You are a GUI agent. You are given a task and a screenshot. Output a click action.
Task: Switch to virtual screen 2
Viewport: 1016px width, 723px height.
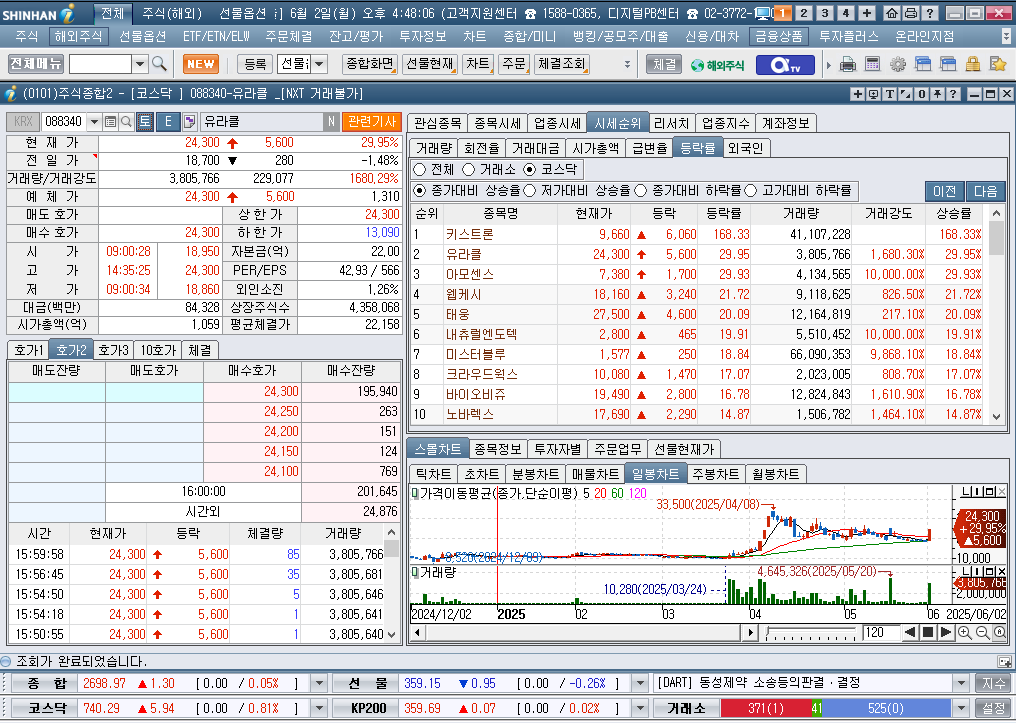coord(803,13)
